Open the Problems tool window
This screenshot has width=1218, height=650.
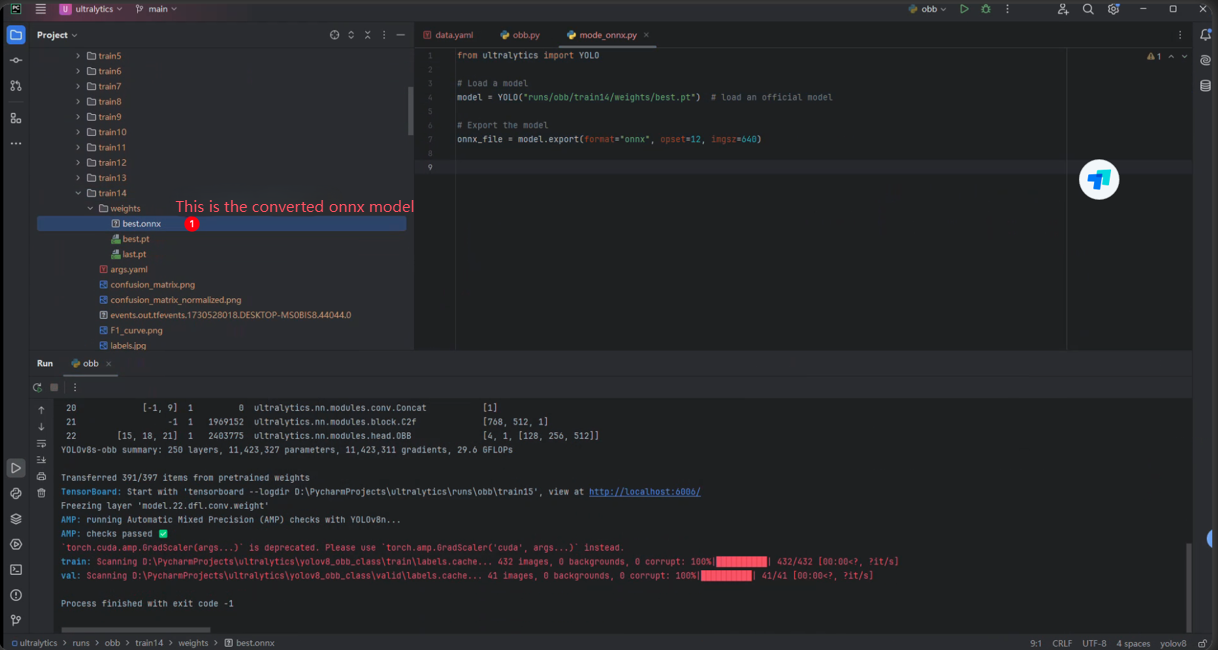(x=16, y=595)
